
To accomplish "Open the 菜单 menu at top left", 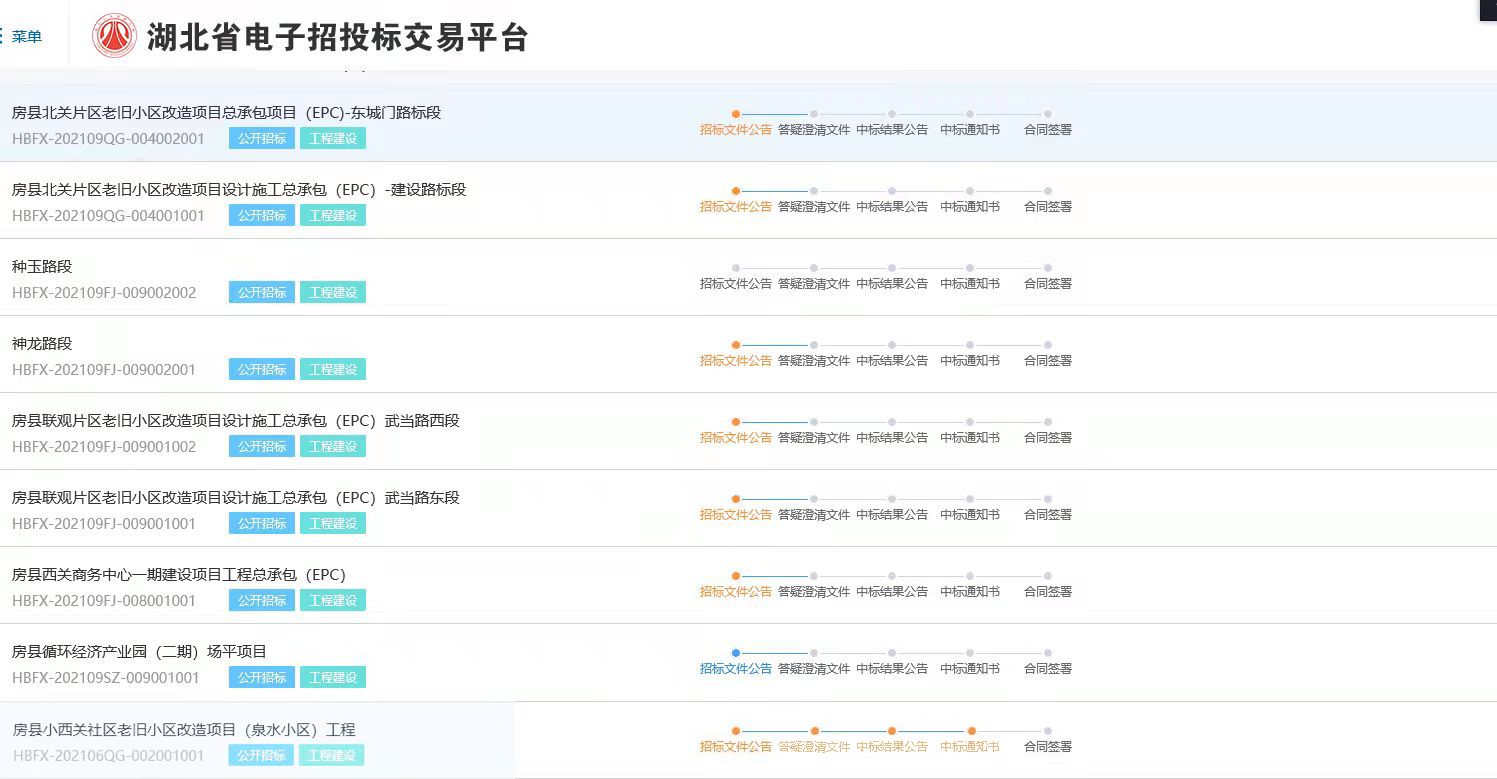I will point(24,37).
